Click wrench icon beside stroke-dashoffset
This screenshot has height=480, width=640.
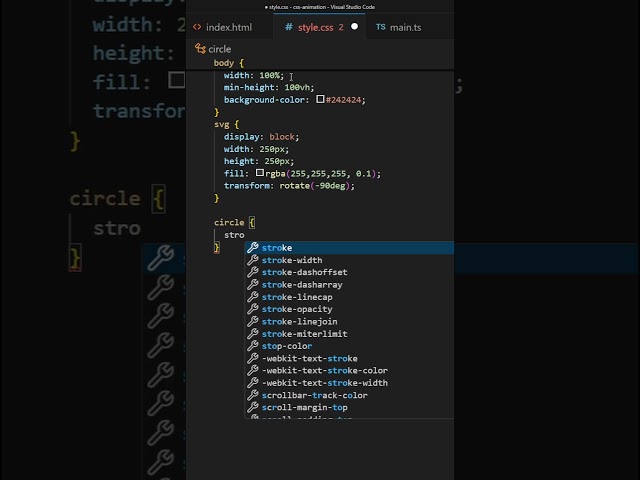(253, 272)
